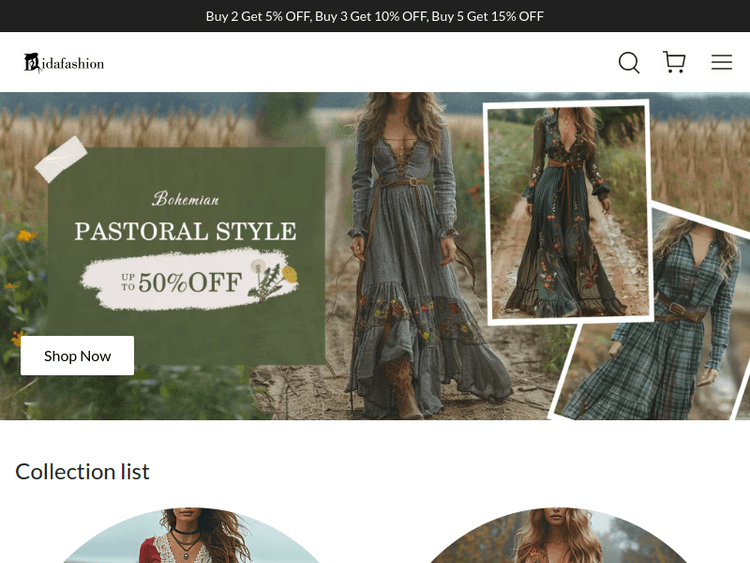Click the idafashion brand name text
Screen dimensions: 750x563
pyautogui.click(x=74, y=64)
